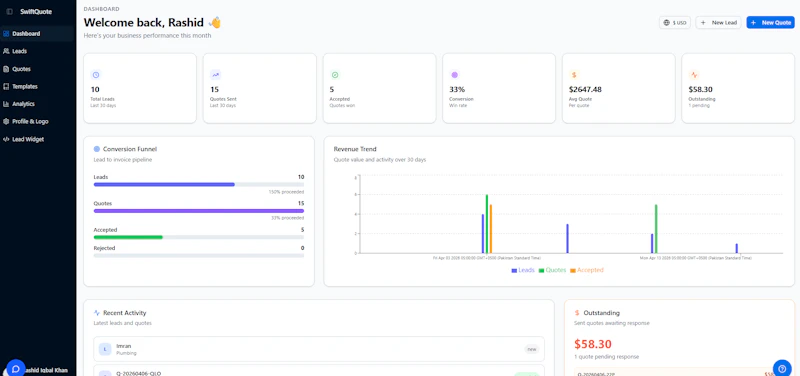Open Leads page from sidebar
Screen dimensions: 800x376
tap(38, 51)
